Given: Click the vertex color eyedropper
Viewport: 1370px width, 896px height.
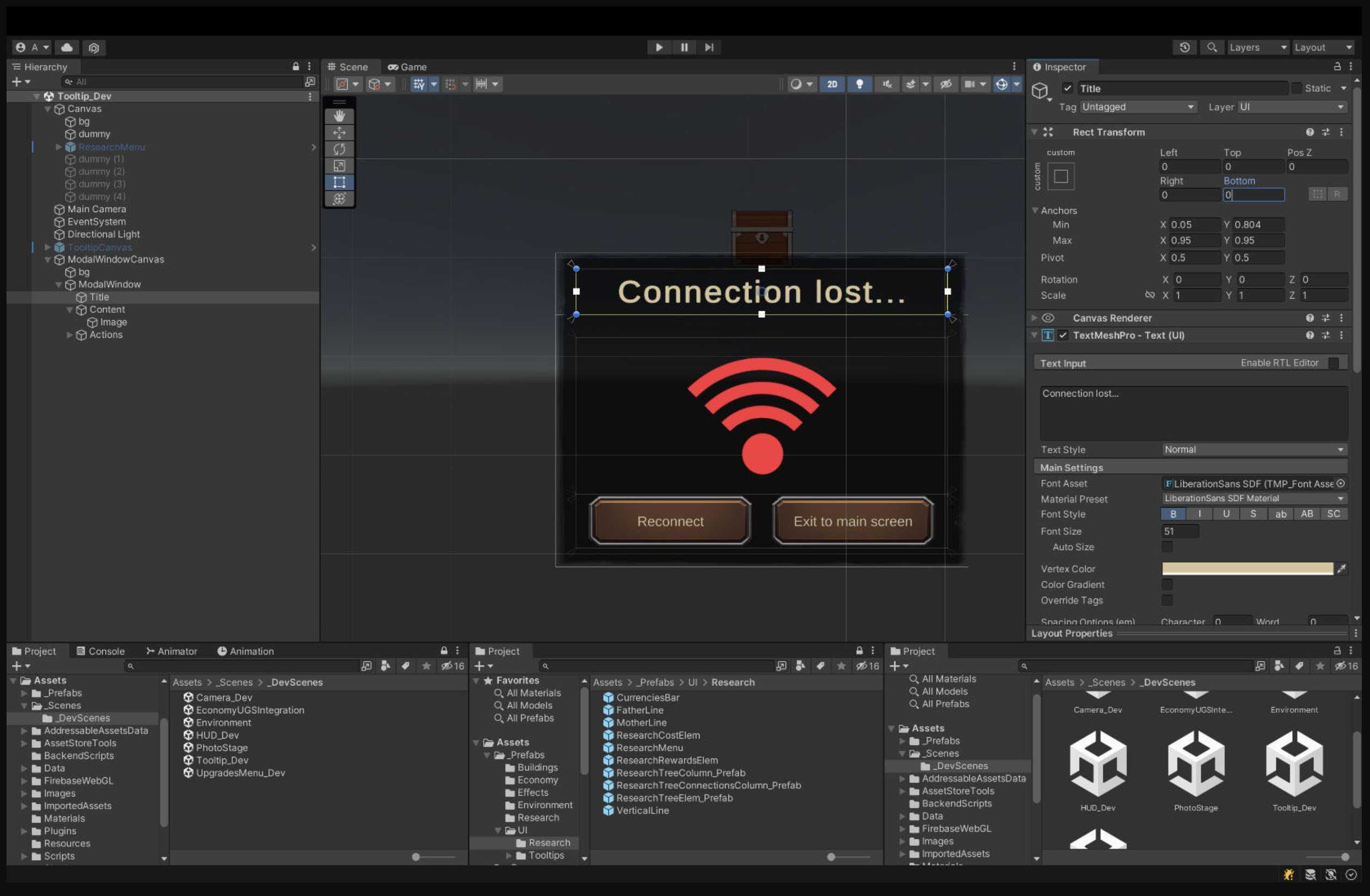Looking at the screenshot, I should pos(1341,569).
